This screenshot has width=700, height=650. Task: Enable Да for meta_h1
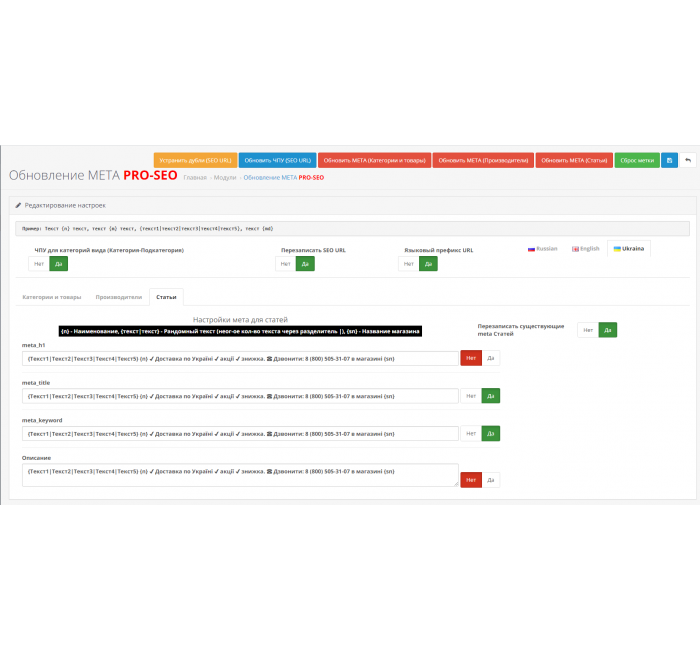point(491,358)
